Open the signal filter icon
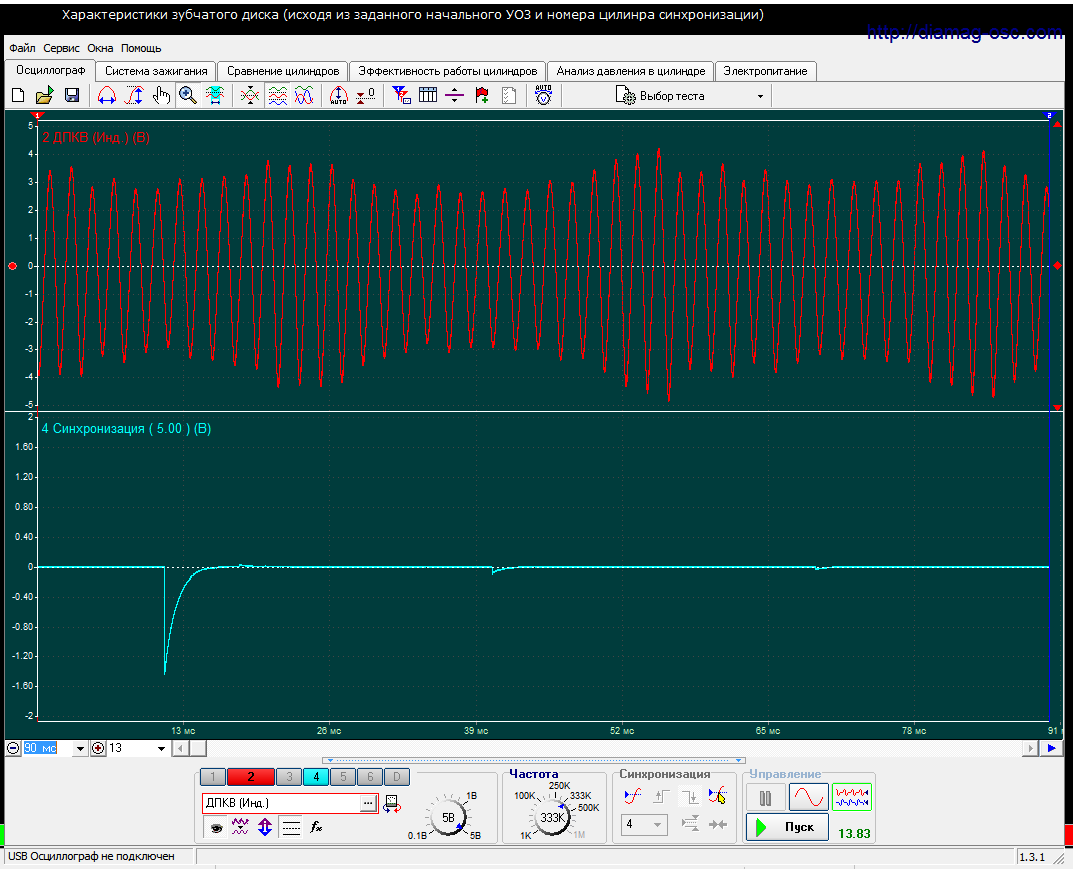Screen dimensions: 1077x869 401,95
